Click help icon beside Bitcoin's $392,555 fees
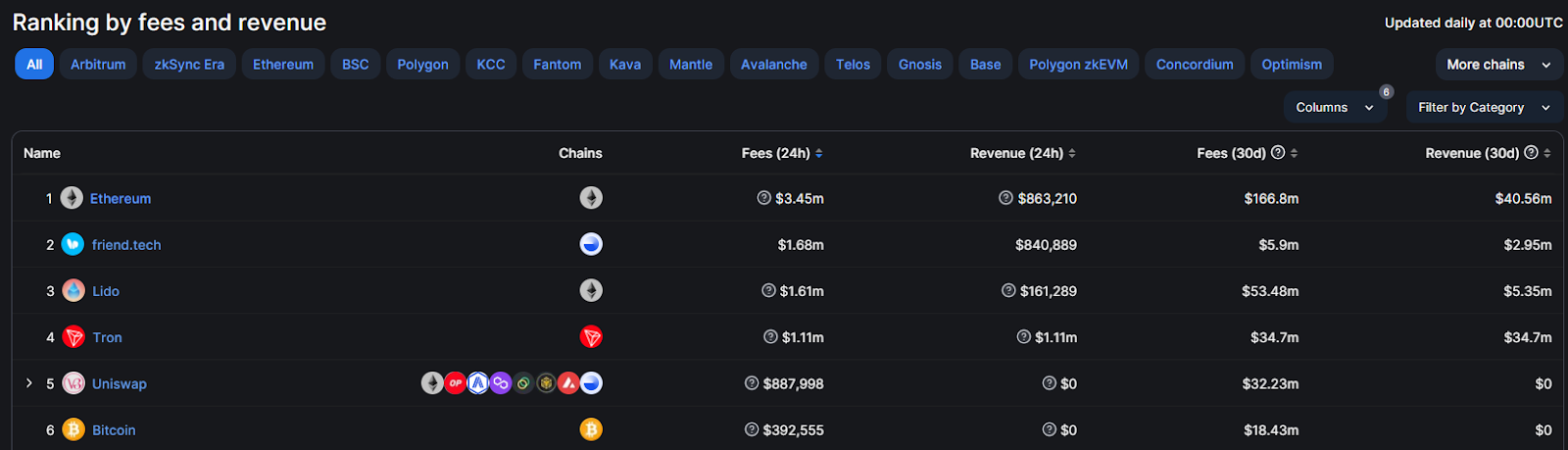This screenshot has height=450, width=1568. (x=752, y=429)
